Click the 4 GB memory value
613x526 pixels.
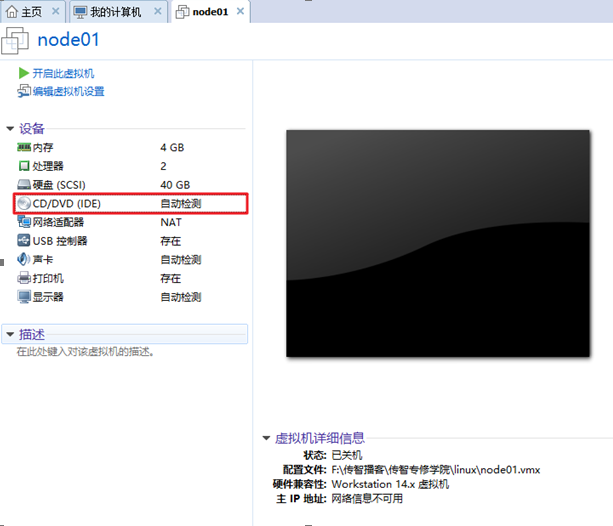click(172, 147)
